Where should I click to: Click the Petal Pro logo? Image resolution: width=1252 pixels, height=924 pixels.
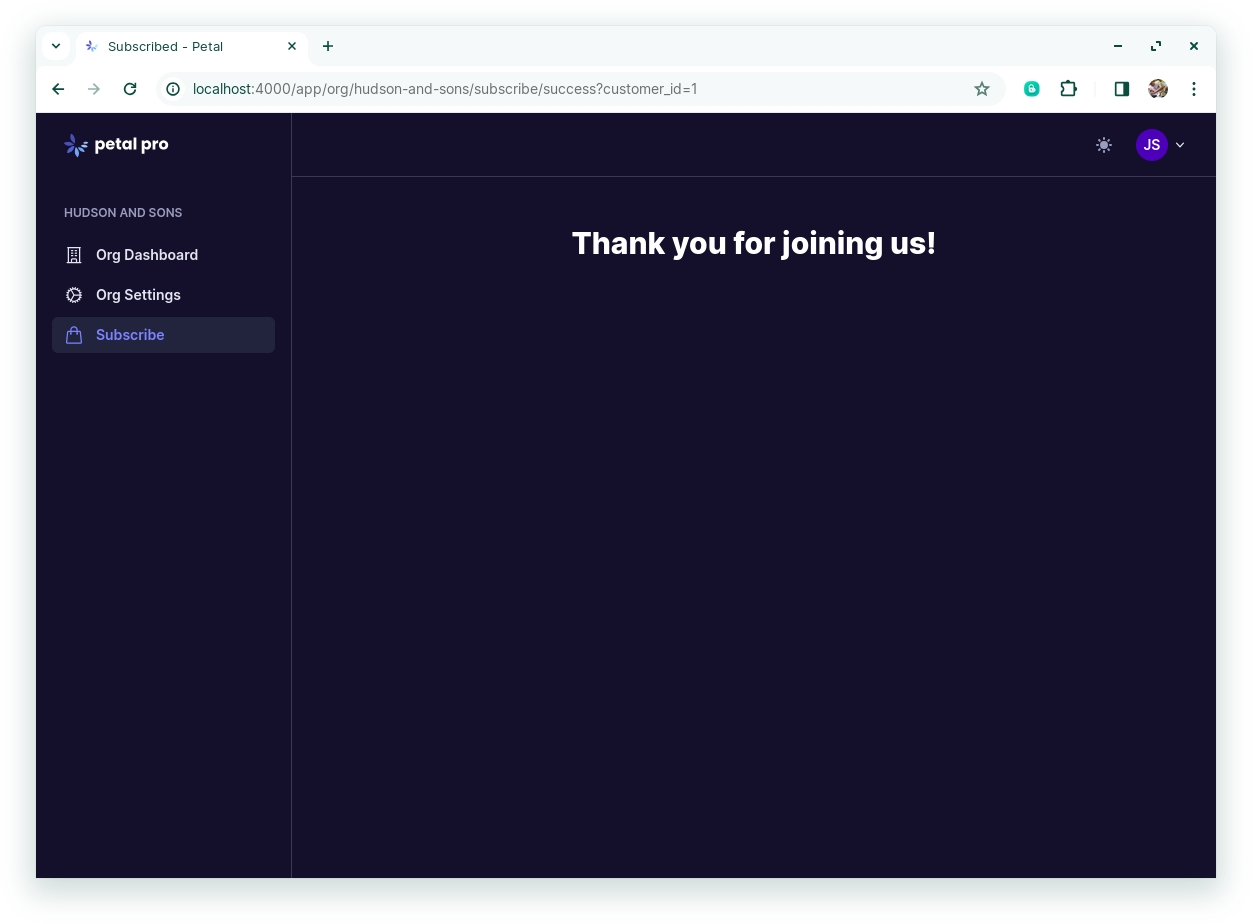point(116,145)
